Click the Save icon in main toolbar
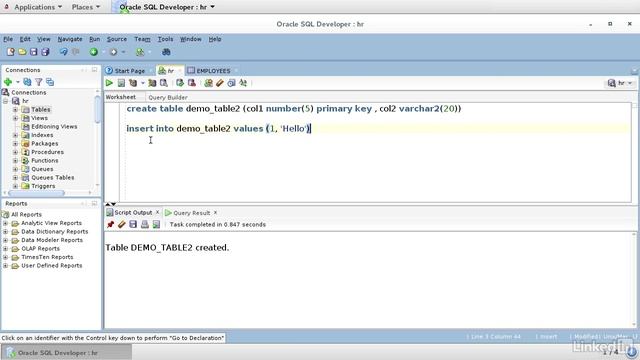 33,52
